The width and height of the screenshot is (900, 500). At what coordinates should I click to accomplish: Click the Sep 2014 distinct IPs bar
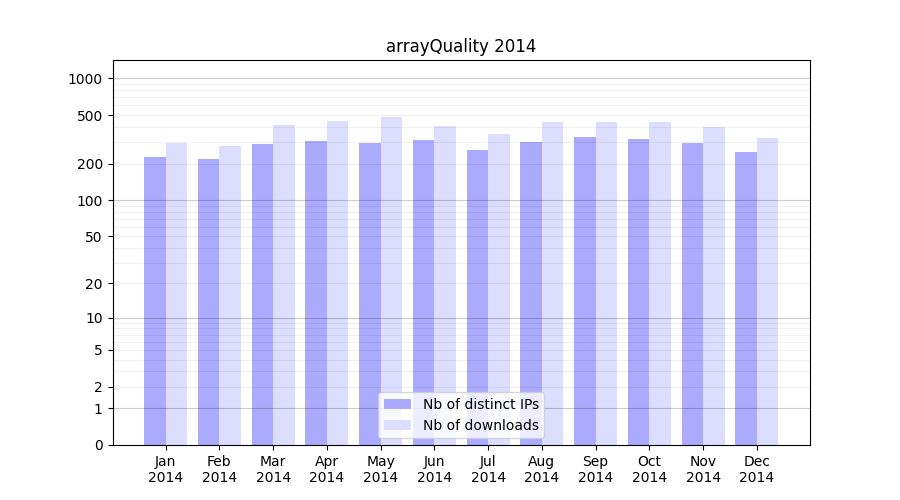click(x=585, y=290)
